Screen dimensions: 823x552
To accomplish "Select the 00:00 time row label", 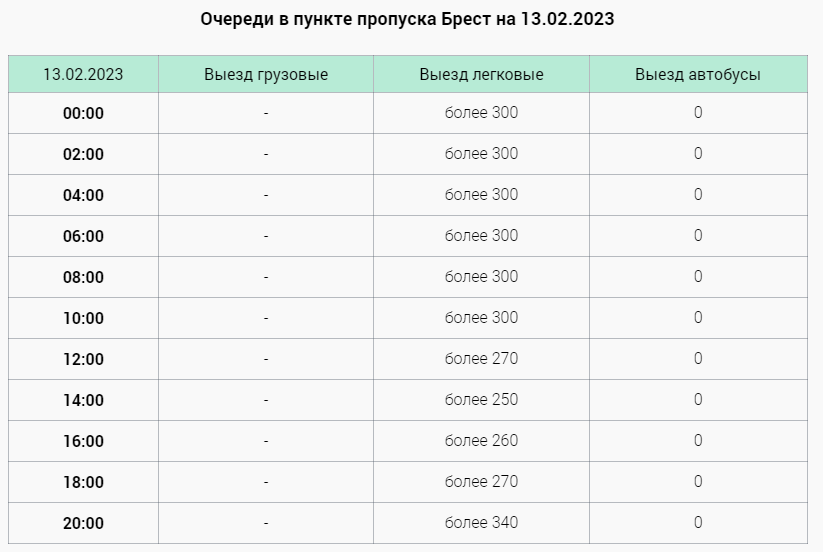I will [83, 113].
